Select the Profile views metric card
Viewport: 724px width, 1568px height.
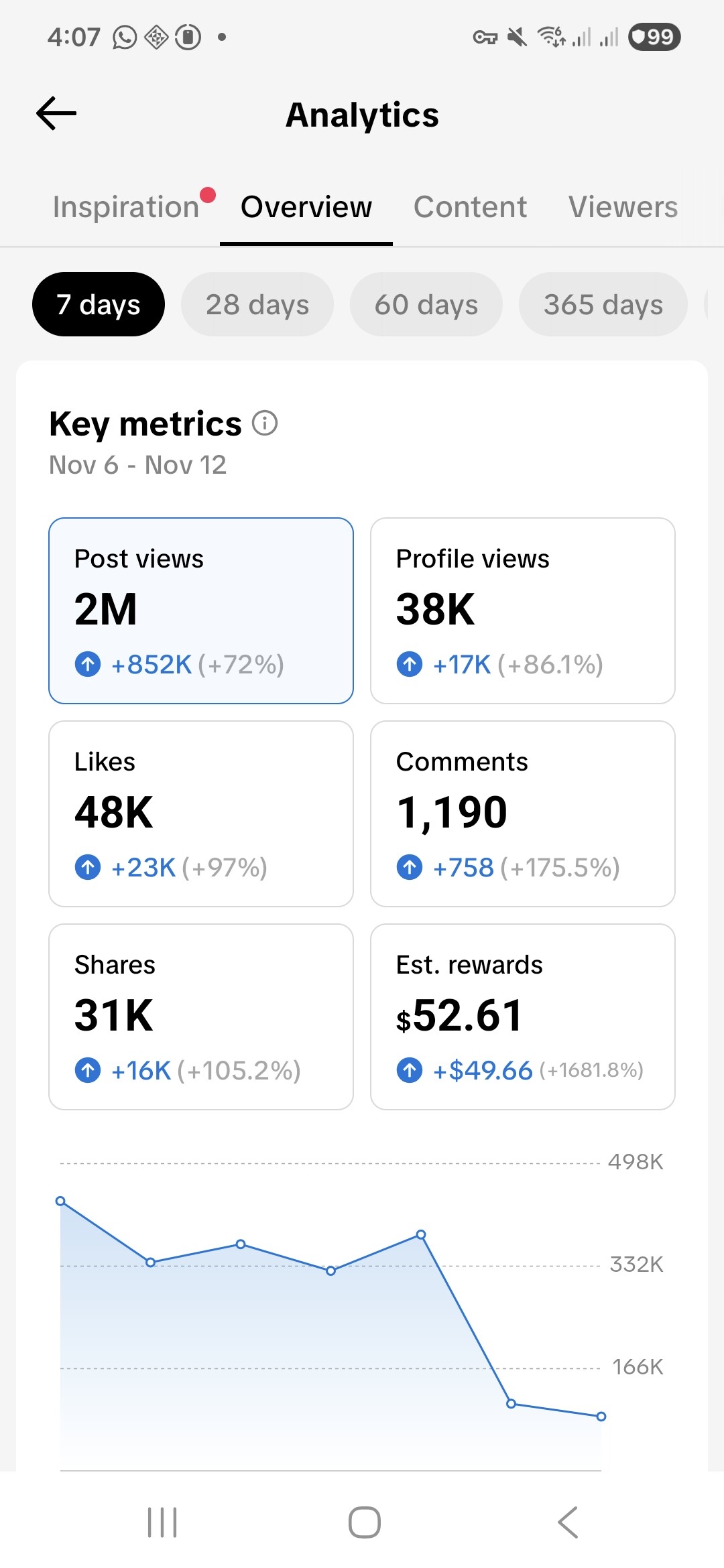pyautogui.click(x=523, y=610)
